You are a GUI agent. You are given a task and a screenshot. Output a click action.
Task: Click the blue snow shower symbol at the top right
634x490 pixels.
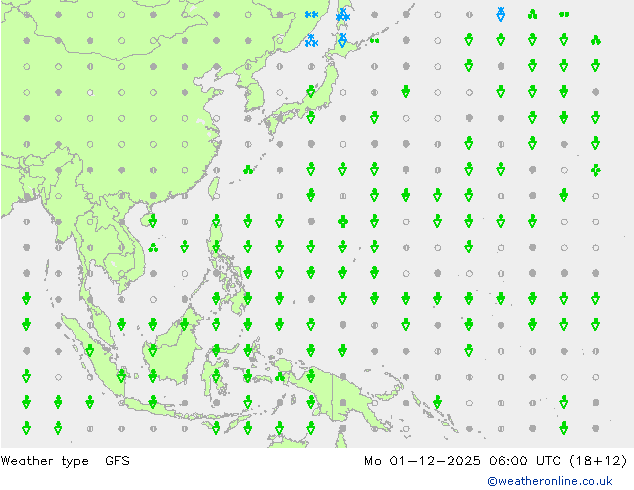point(501,15)
